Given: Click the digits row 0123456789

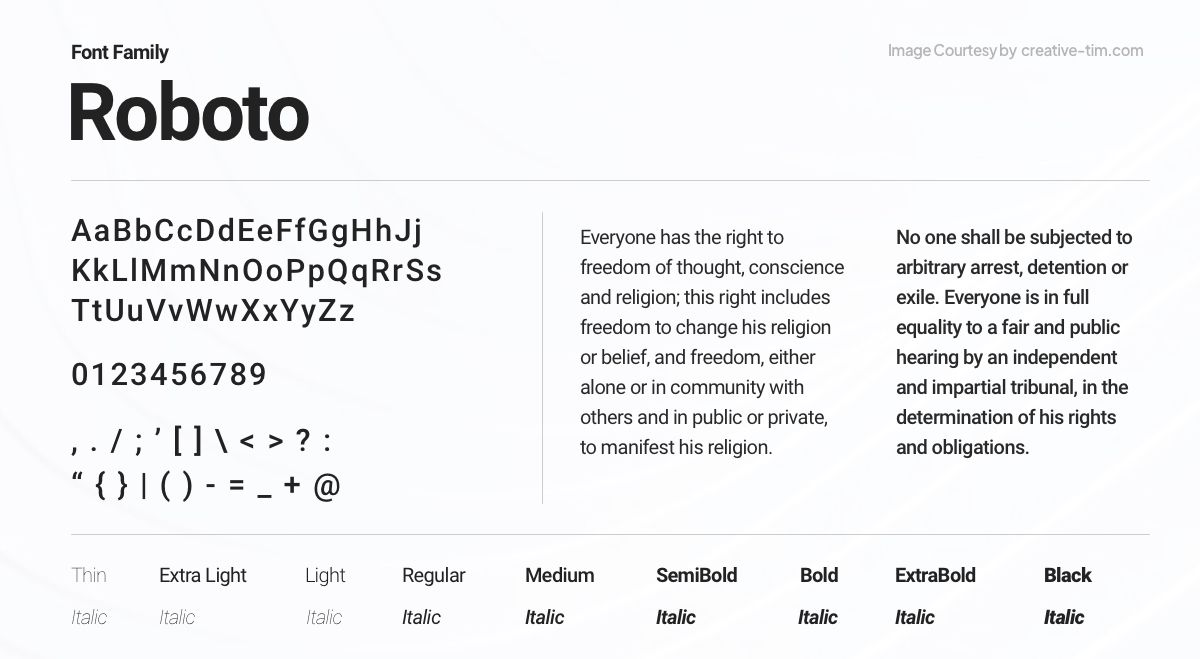Looking at the screenshot, I should (169, 375).
